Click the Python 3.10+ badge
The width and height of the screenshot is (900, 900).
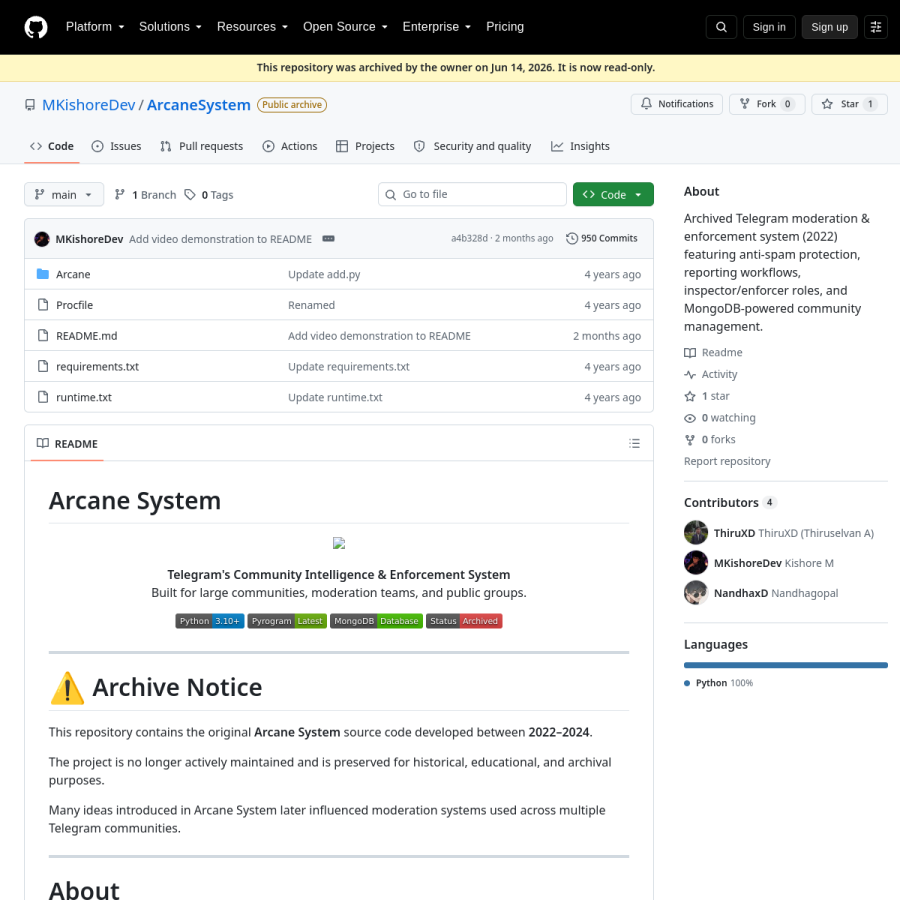click(x=210, y=621)
